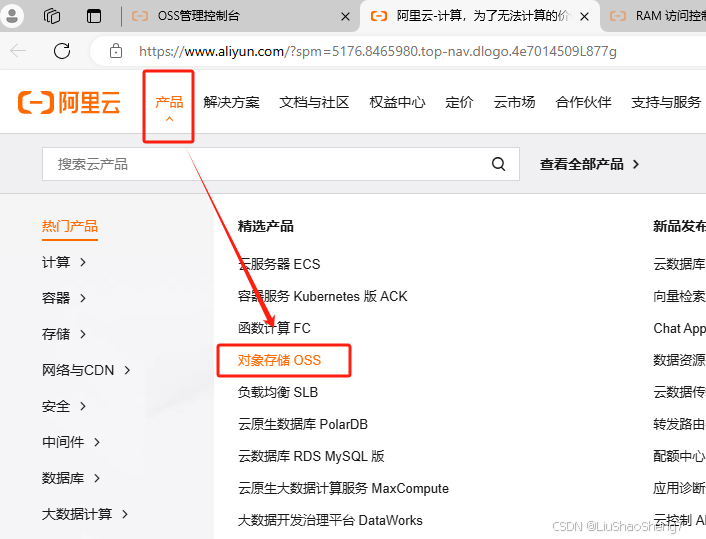Click the browser address bar URL

point(378,51)
